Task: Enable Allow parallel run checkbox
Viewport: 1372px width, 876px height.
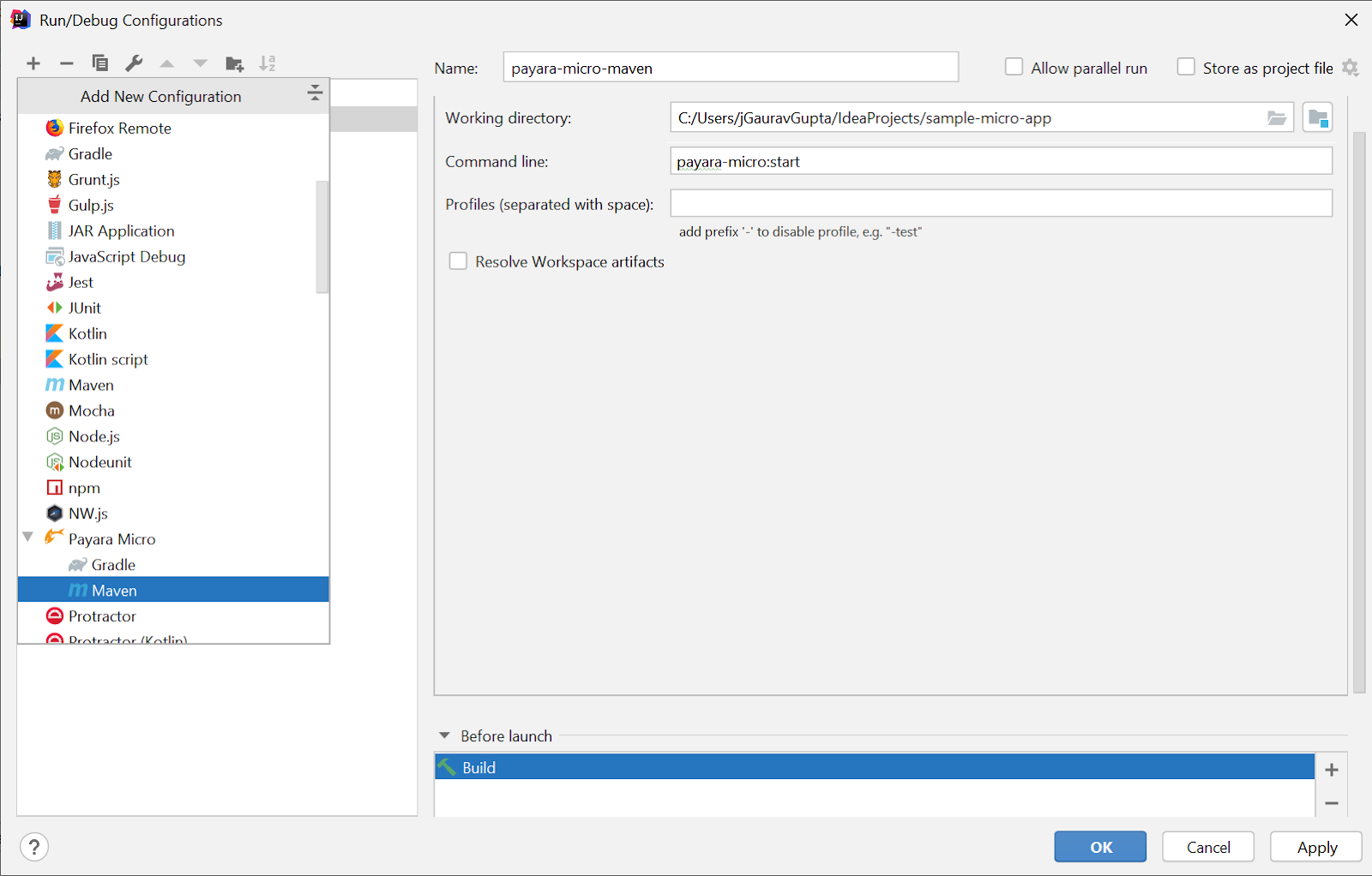Action: pyautogui.click(x=1014, y=67)
